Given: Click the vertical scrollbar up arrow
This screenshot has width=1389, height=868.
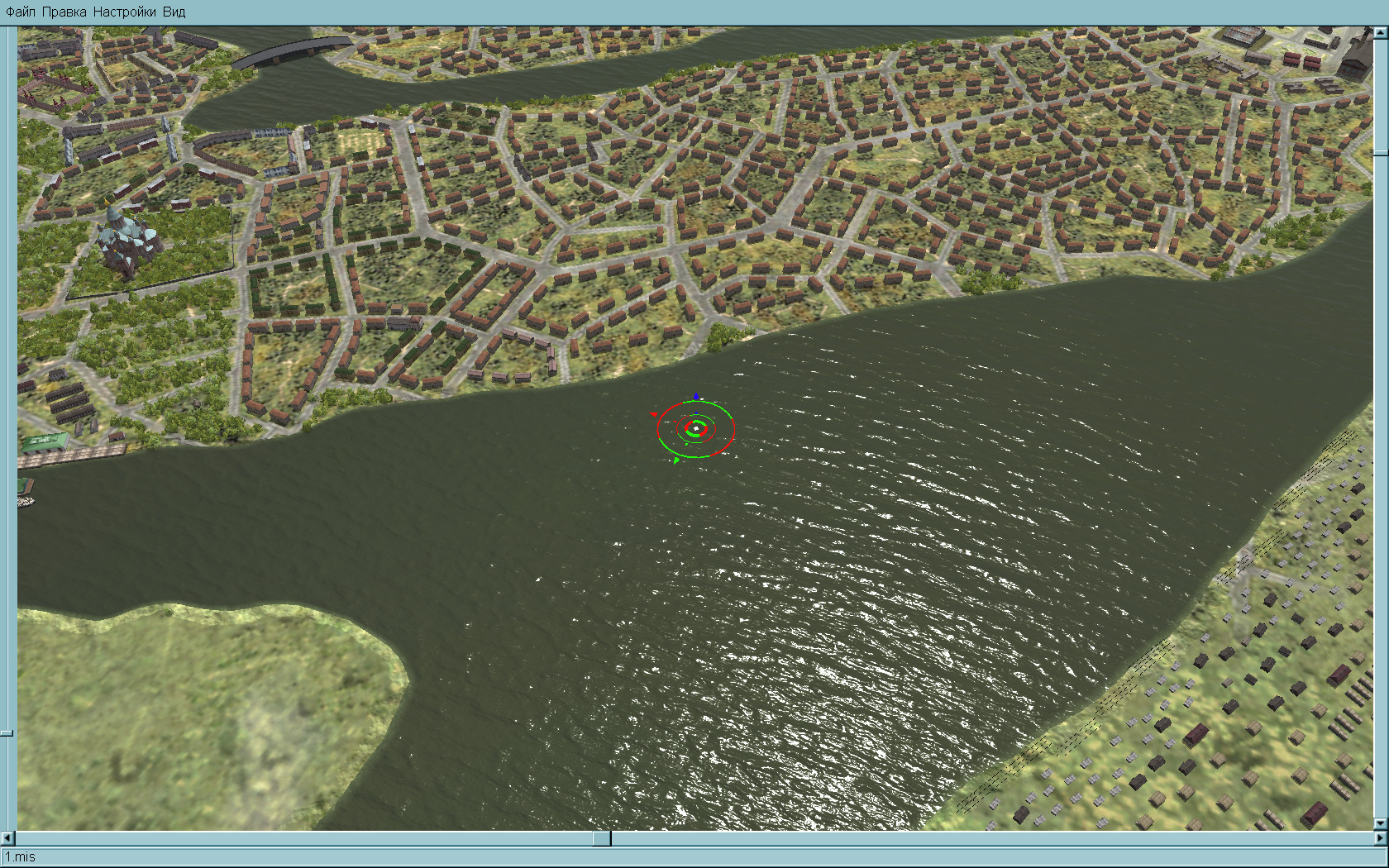Looking at the screenshot, I should 1381,32.
